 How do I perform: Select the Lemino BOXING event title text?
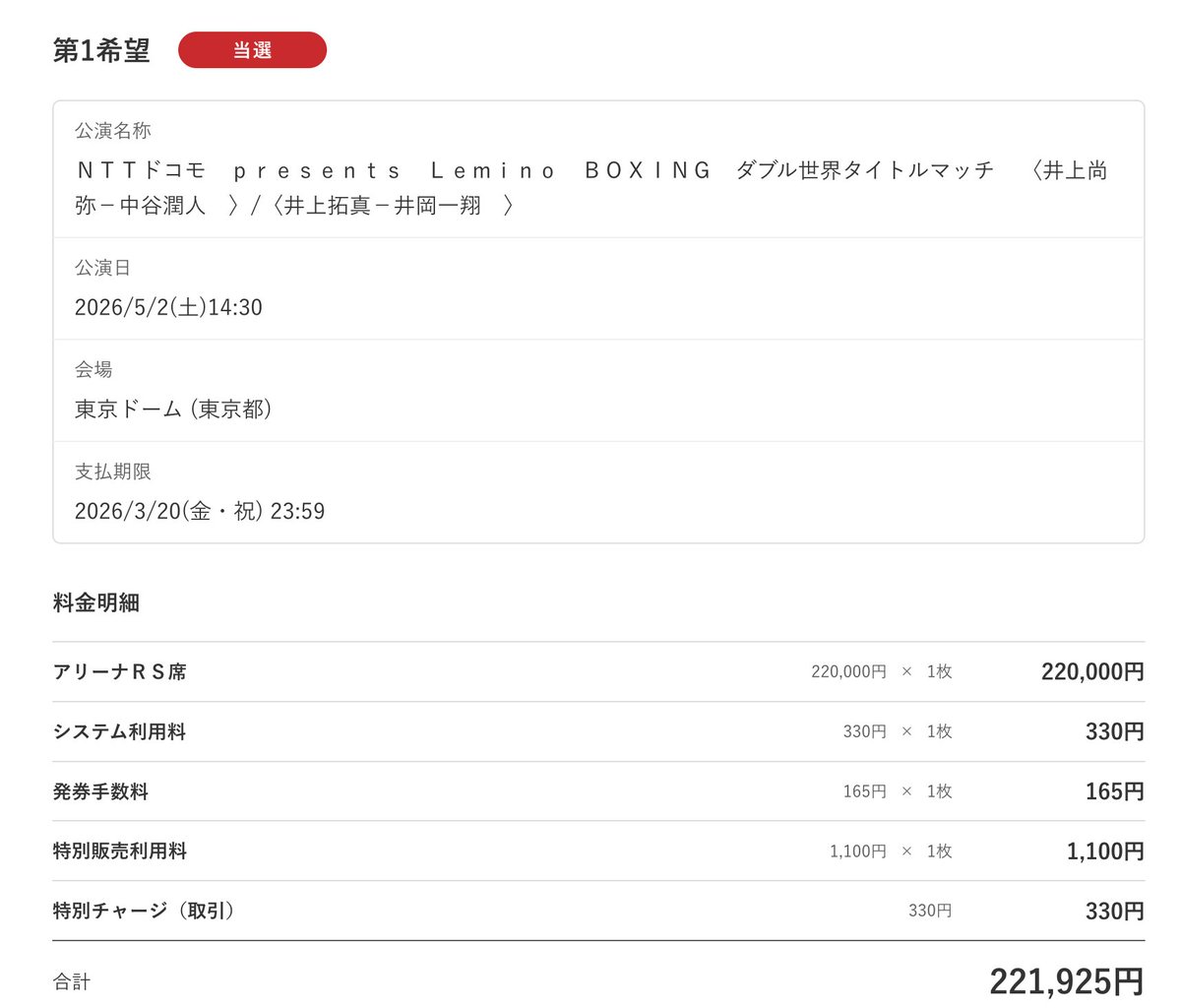coord(591,188)
